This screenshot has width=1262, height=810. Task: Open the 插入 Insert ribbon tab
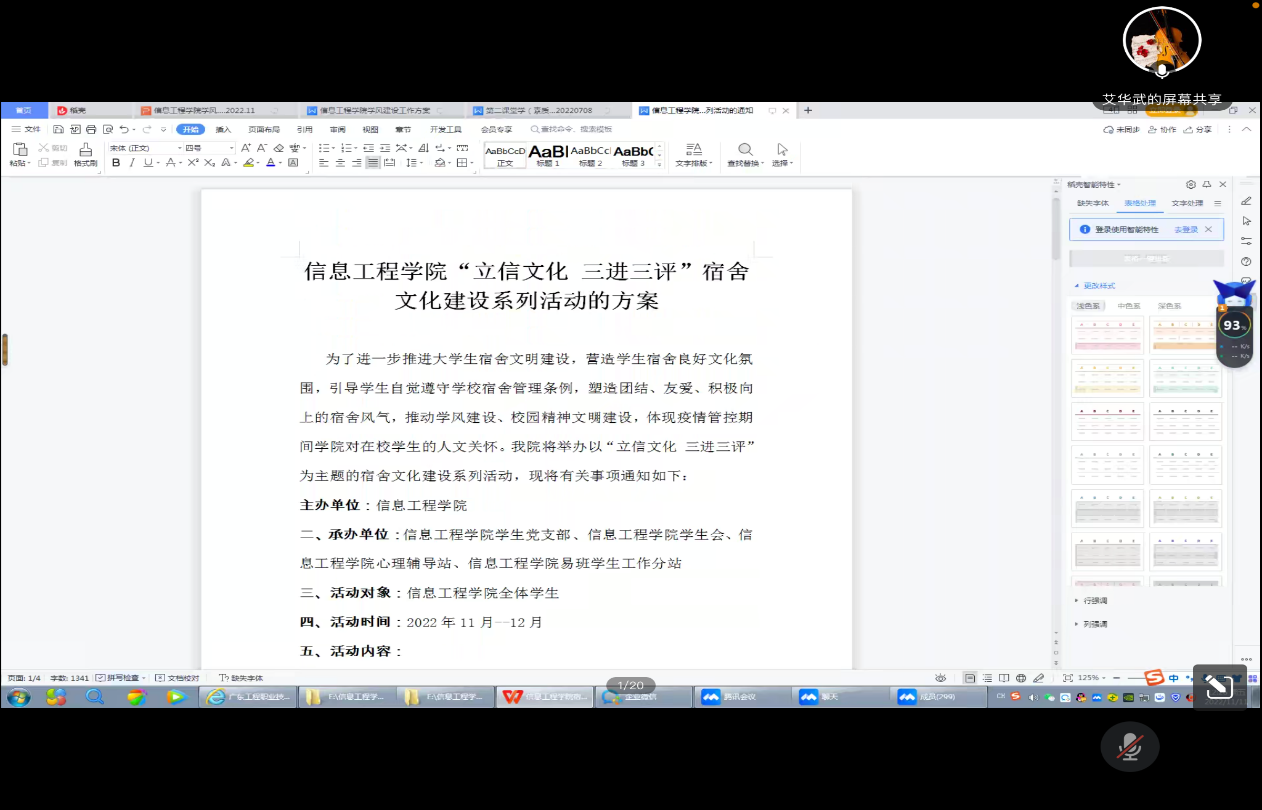(x=223, y=129)
